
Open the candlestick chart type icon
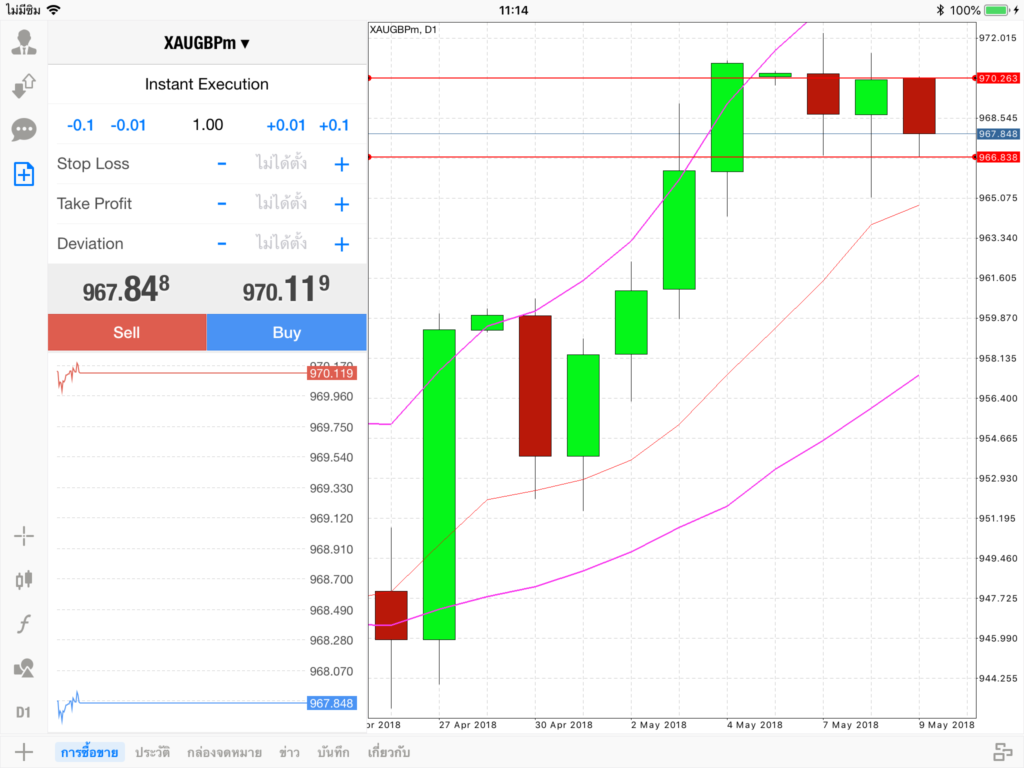(24, 579)
